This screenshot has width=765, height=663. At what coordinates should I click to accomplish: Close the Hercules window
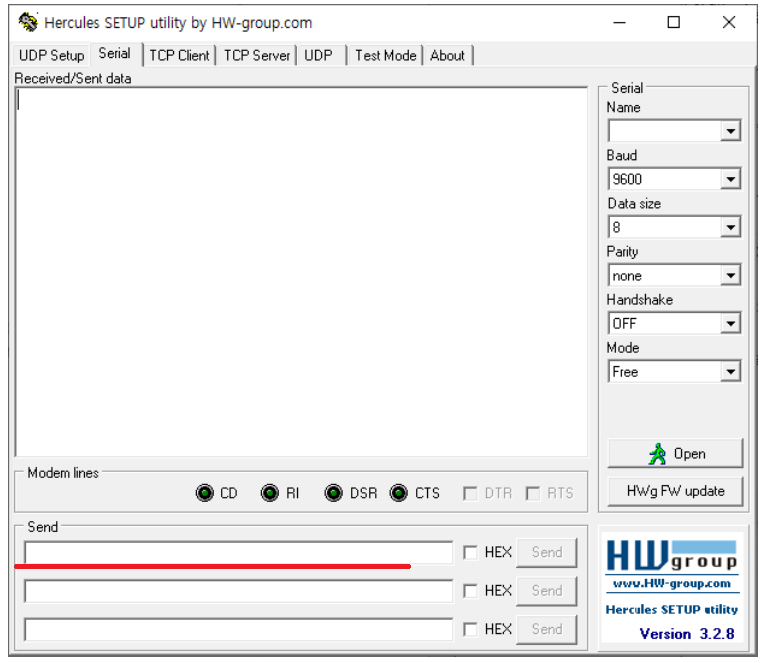[x=728, y=22]
